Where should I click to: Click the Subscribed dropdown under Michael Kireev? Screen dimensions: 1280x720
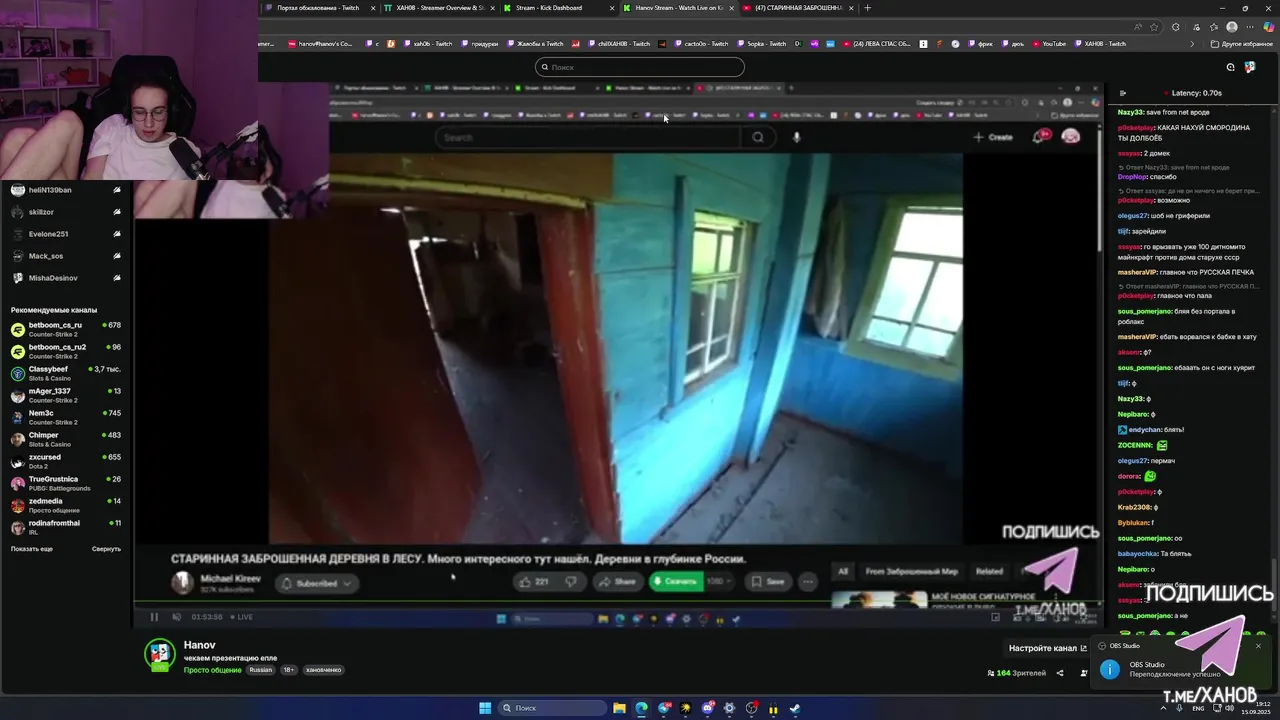[x=317, y=583]
